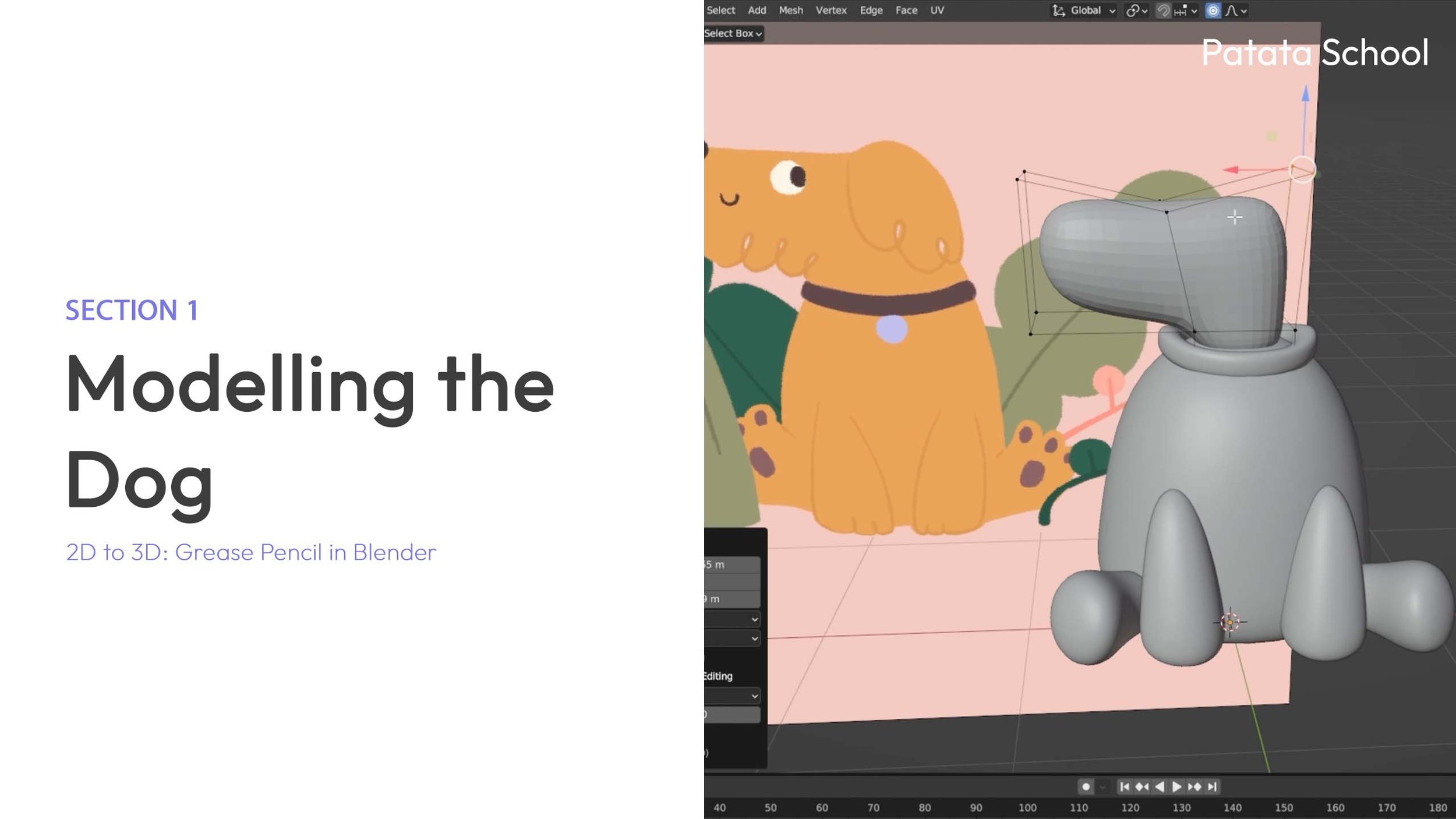This screenshot has width=1456, height=819.
Task: Expand the Select Box tool dropdown
Action: 733,34
